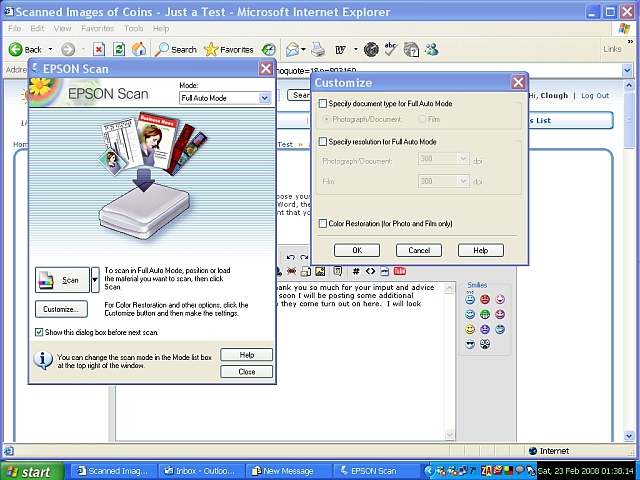Image resolution: width=640 pixels, height=480 pixels.
Task: Go to Home page in Internet Explorer
Action: [x=139, y=49]
